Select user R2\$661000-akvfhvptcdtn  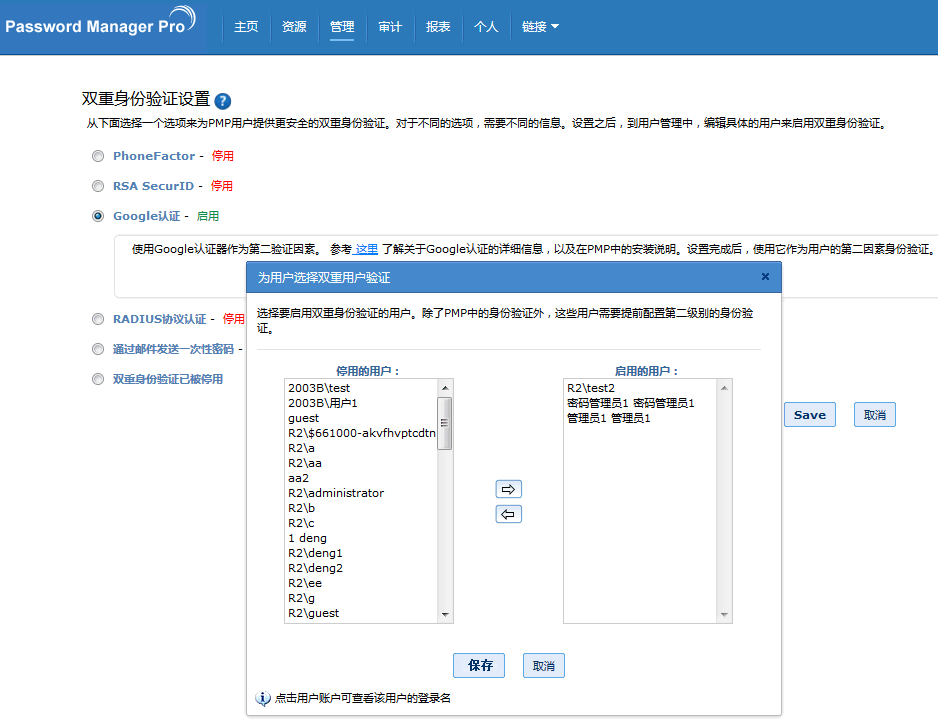click(361, 432)
